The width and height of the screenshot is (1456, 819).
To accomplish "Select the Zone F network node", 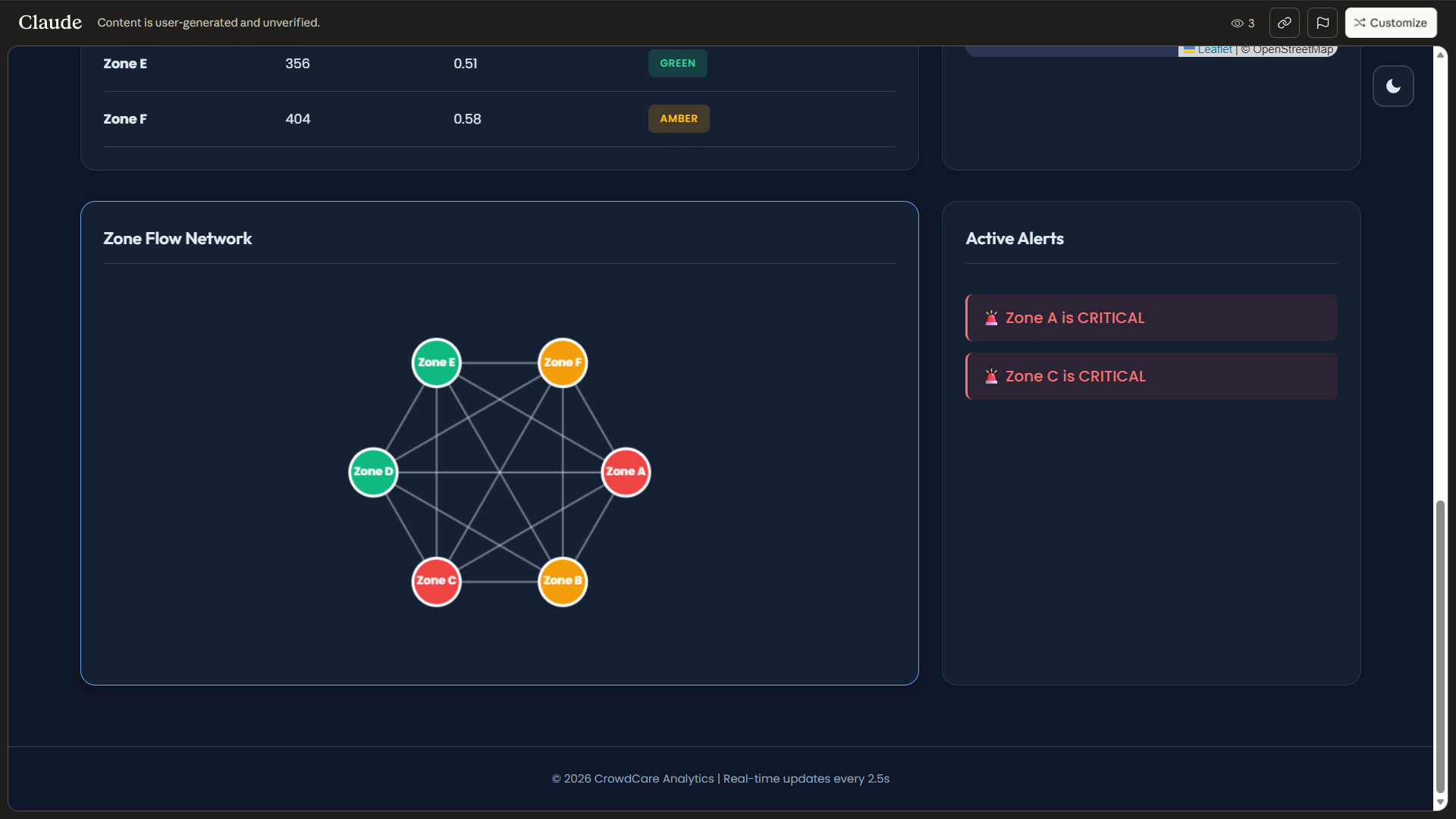I will pyautogui.click(x=562, y=362).
